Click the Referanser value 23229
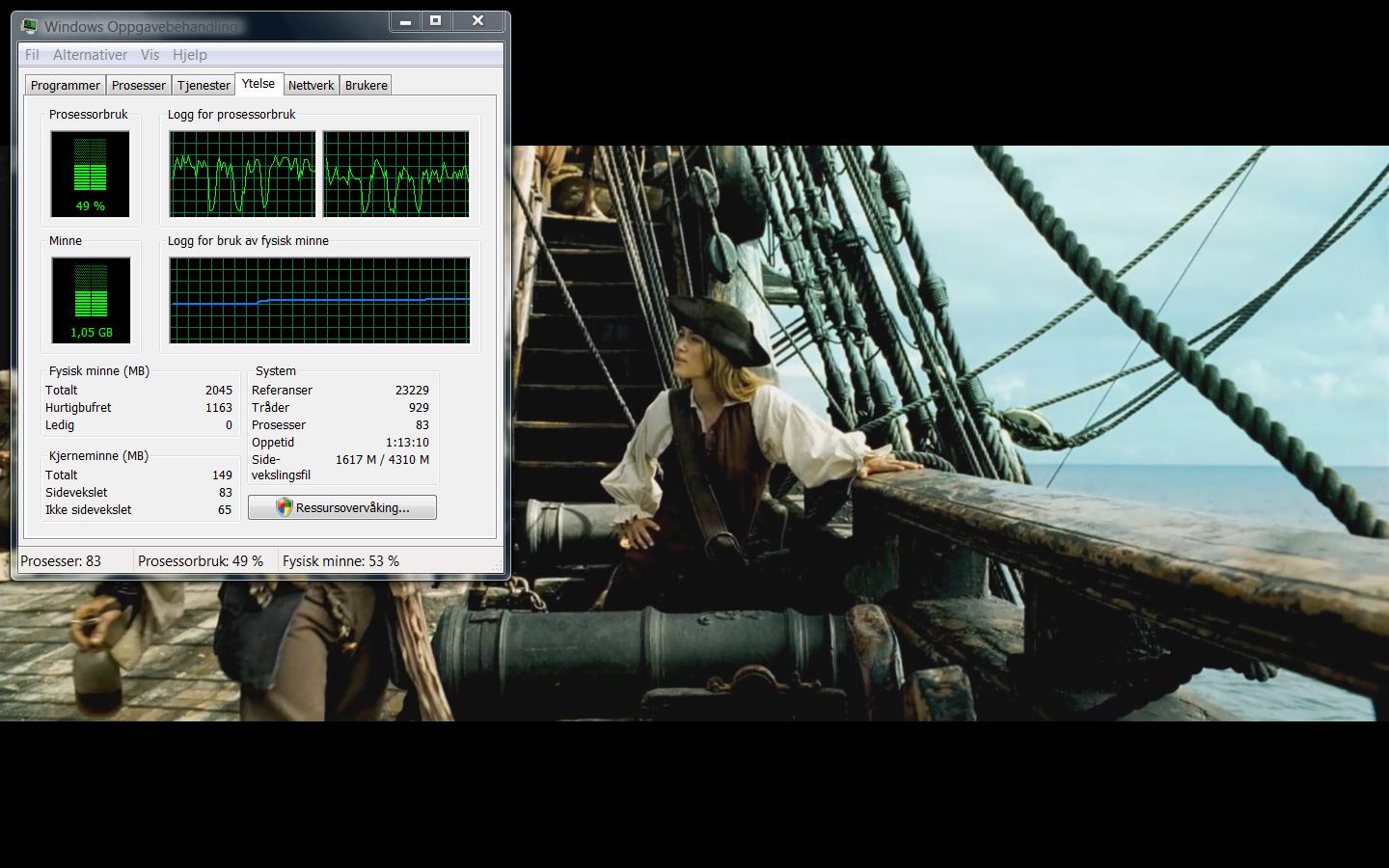The height and width of the screenshot is (868, 1389). pyautogui.click(x=412, y=391)
